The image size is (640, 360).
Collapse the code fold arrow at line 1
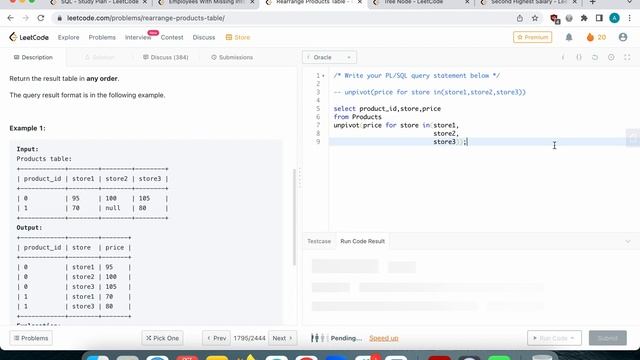click(x=323, y=76)
